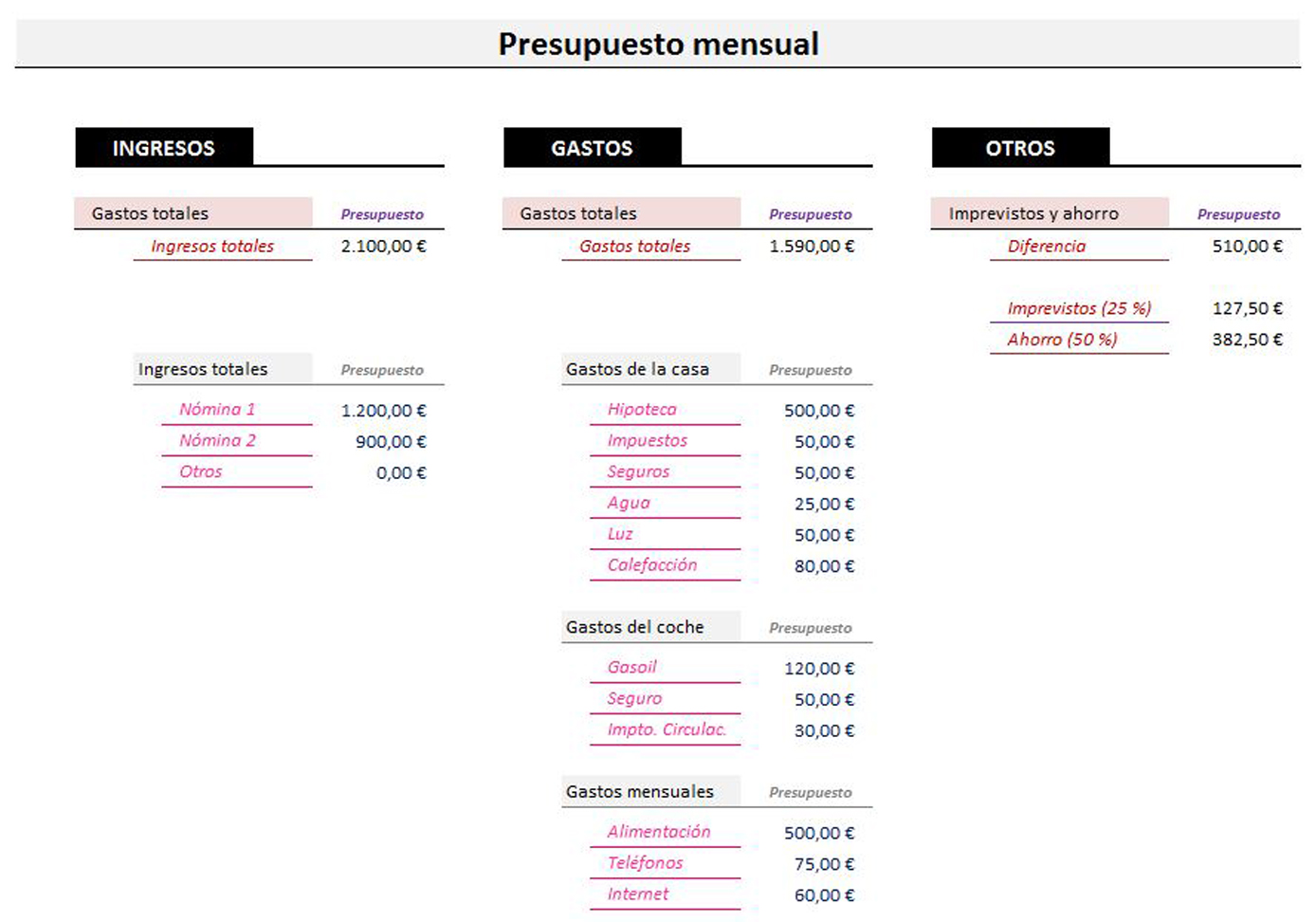This screenshot has height=922, width=1316.
Task: Select the Hipoteca 500,00 € value
Action: pos(819,411)
